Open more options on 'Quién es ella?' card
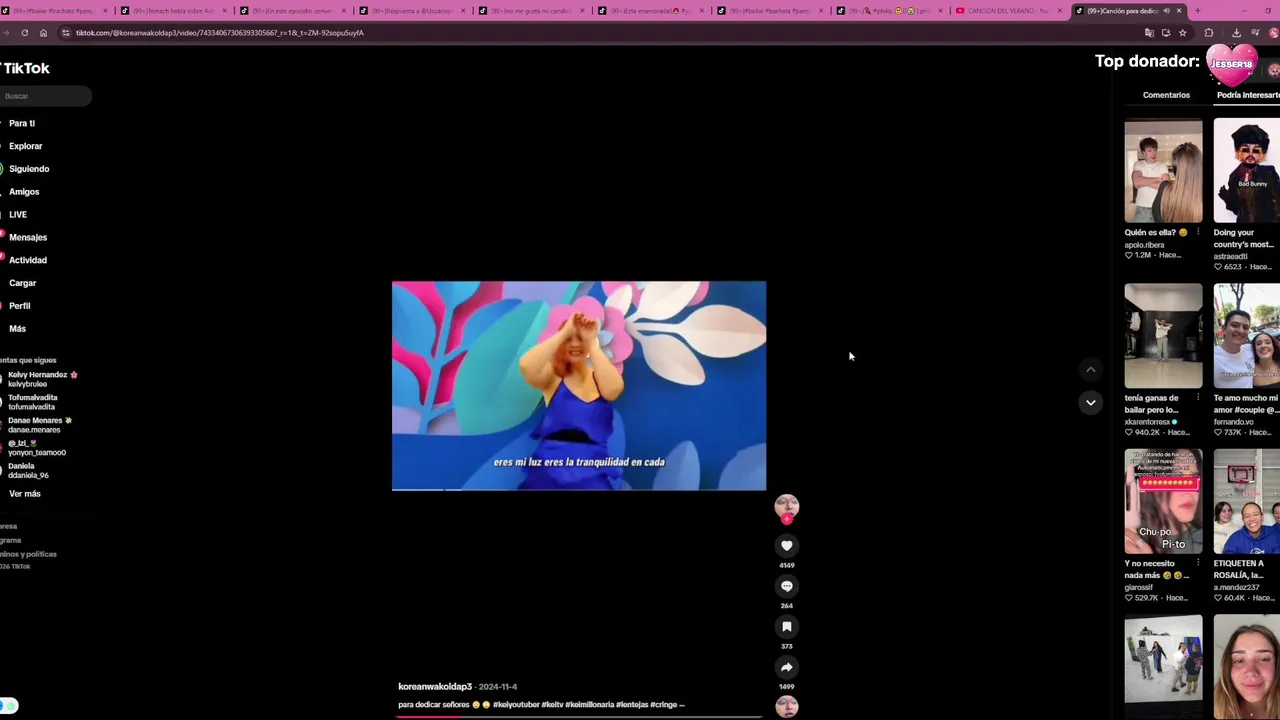This screenshot has width=1280, height=720. (x=1197, y=232)
